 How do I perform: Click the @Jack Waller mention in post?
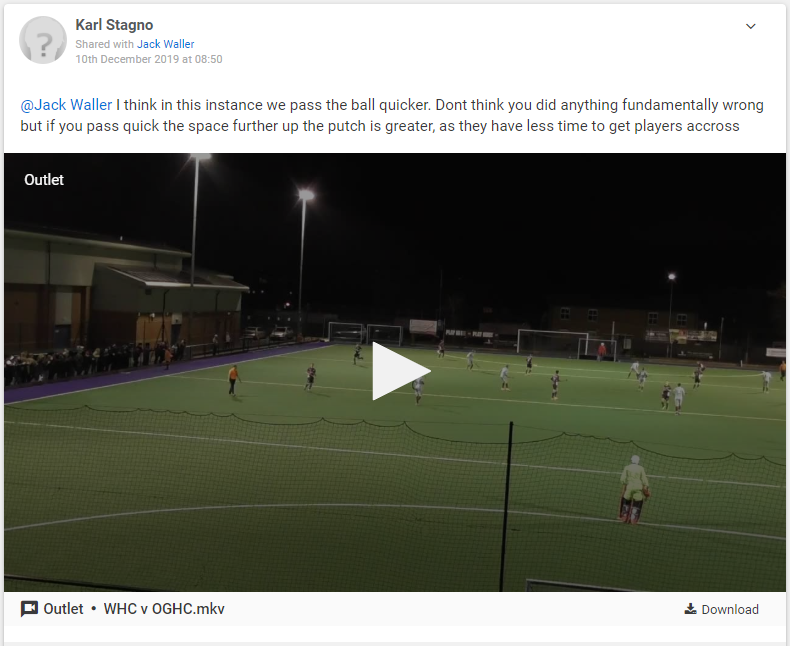coord(66,105)
